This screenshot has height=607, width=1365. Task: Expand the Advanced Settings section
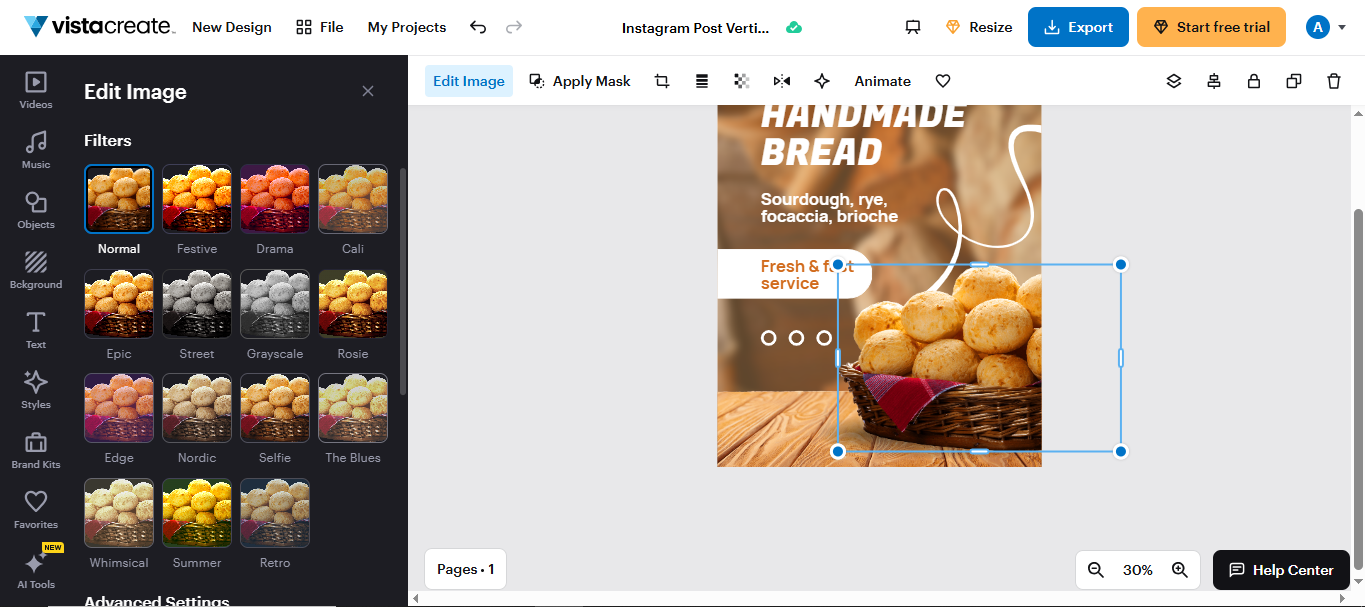tap(156, 600)
